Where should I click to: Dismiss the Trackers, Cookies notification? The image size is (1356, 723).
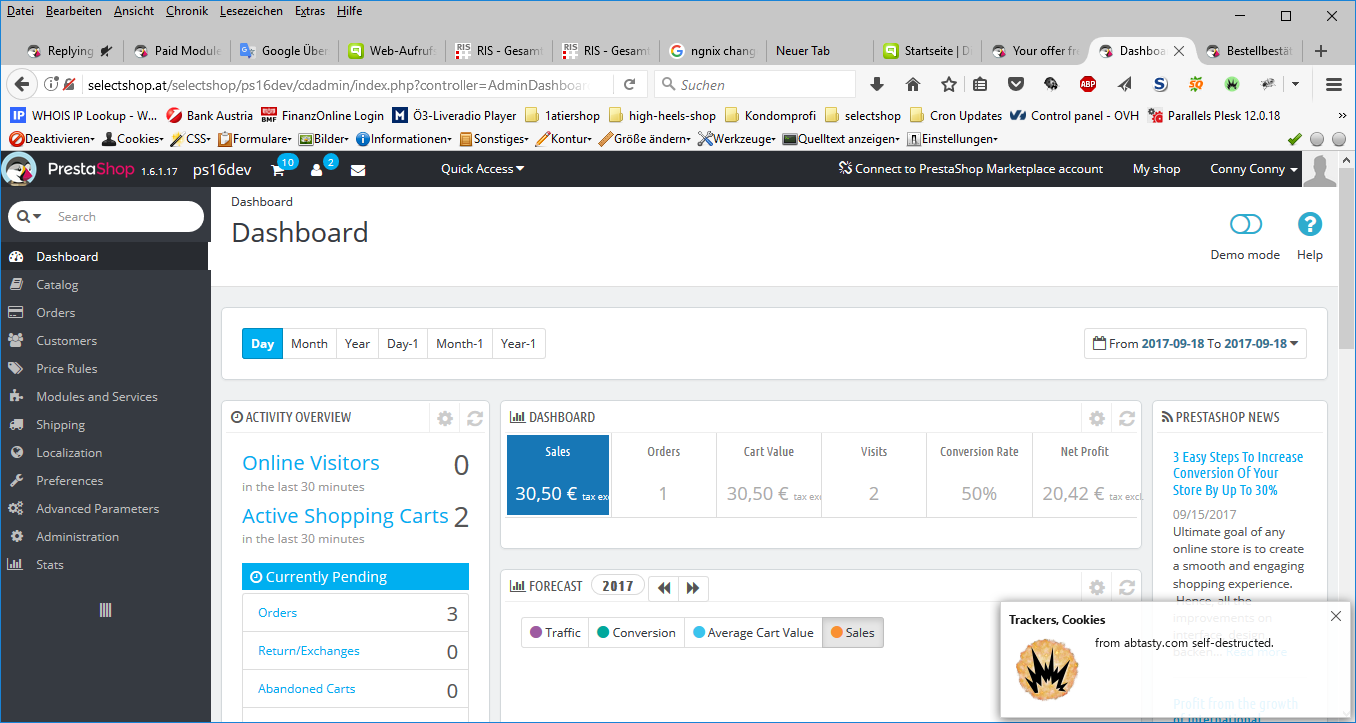tap(1336, 616)
